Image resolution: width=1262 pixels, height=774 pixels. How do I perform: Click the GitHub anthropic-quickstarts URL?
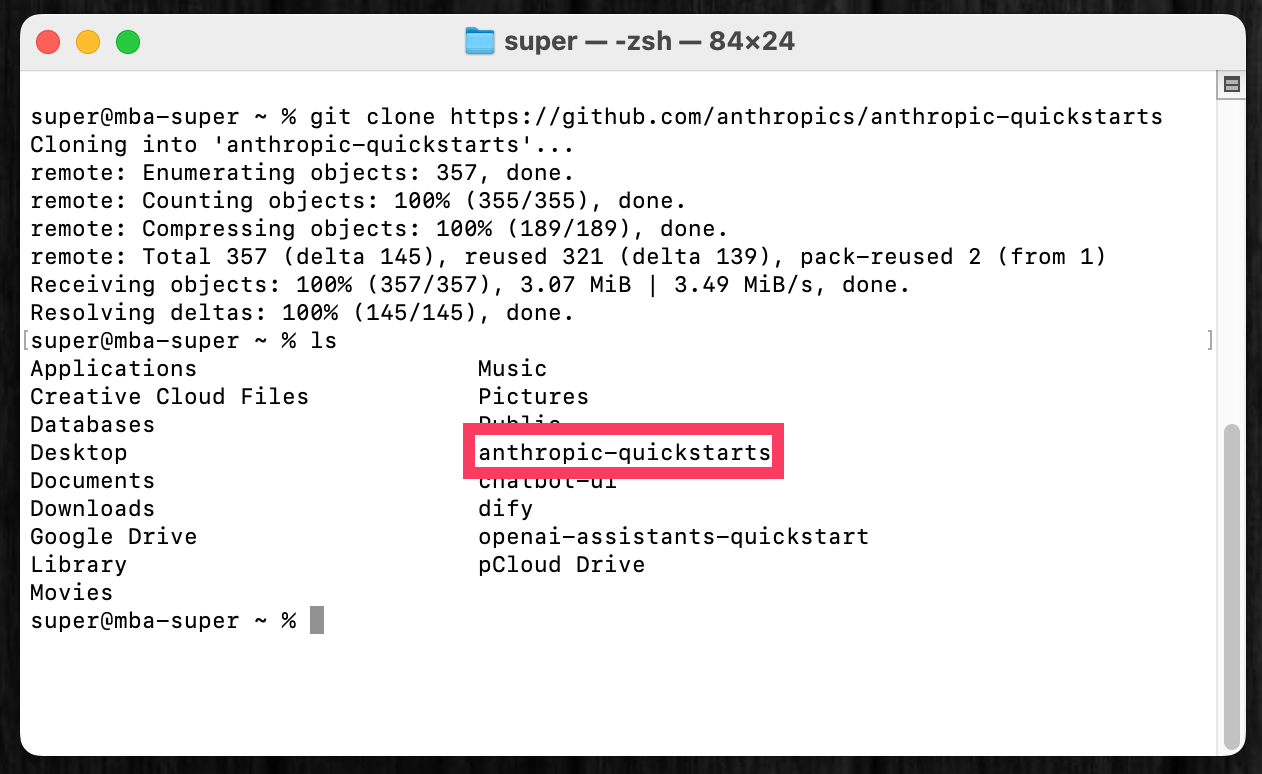(x=806, y=117)
